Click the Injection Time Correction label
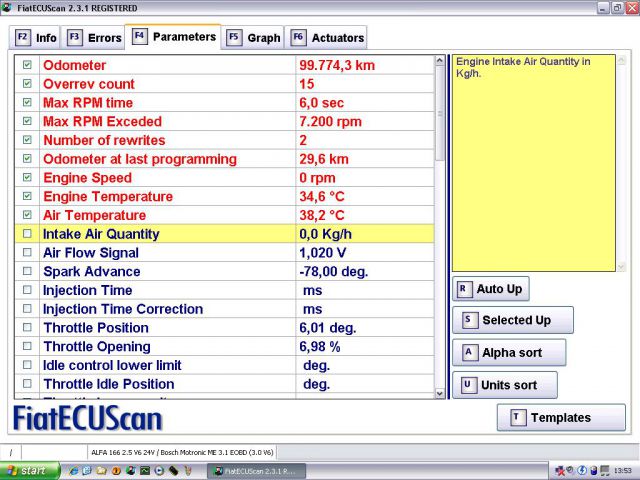This screenshot has height=480, width=640. click(123, 309)
